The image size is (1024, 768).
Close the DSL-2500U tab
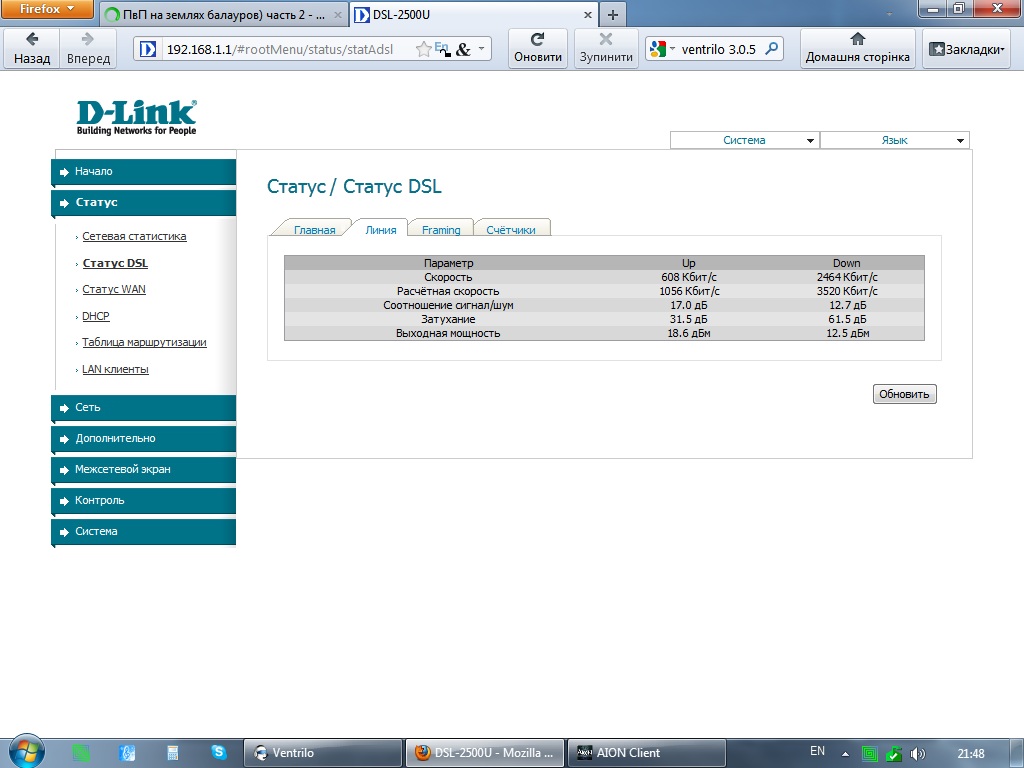click(588, 14)
